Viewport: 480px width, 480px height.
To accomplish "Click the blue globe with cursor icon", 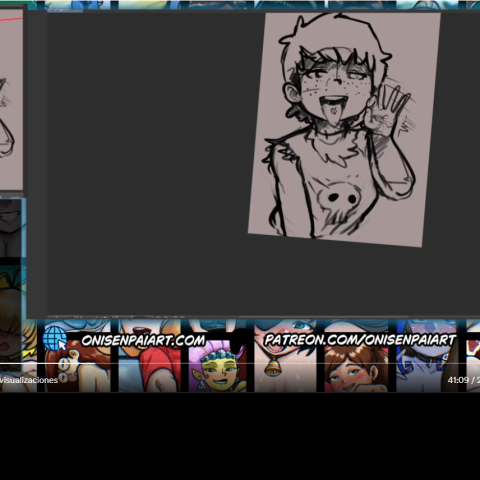I will pos(55,338).
